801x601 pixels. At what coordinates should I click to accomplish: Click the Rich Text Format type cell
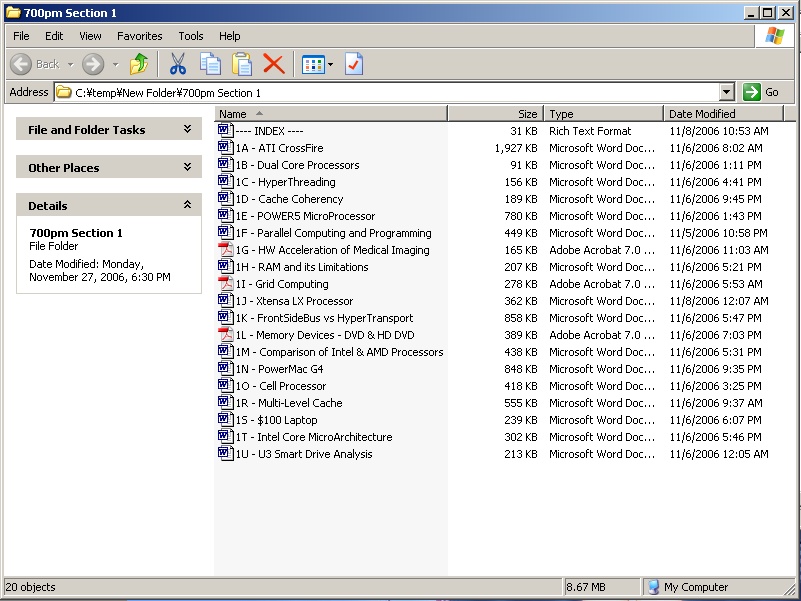tap(590, 131)
